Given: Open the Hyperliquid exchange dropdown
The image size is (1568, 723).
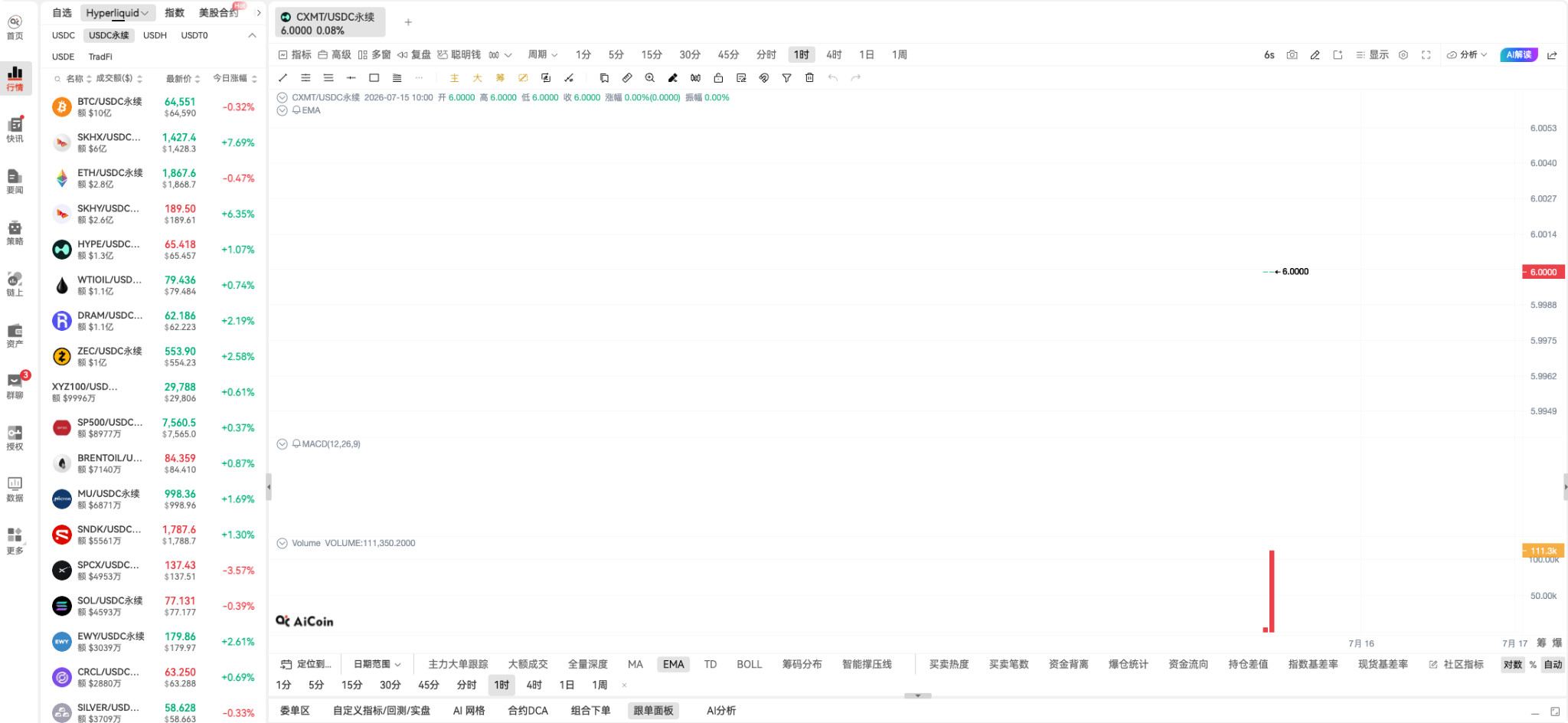Looking at the screenshot, I should (x=117, y=12).
